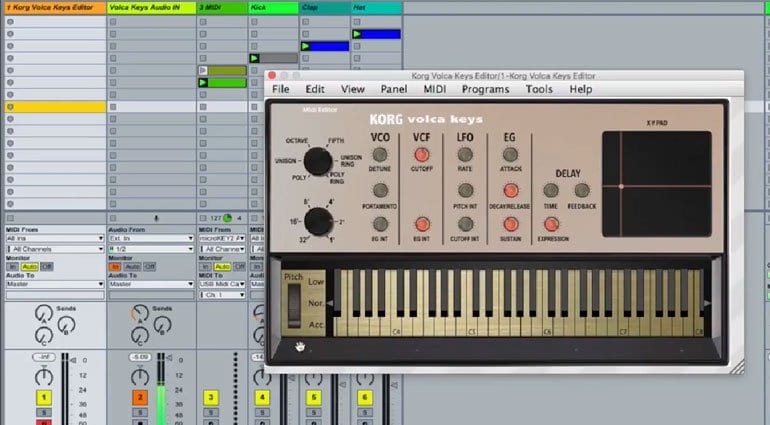Open the microKEY2 MIDI From dropdown
Viewport: 770px width, 425px height.
[x=222, y=238]
